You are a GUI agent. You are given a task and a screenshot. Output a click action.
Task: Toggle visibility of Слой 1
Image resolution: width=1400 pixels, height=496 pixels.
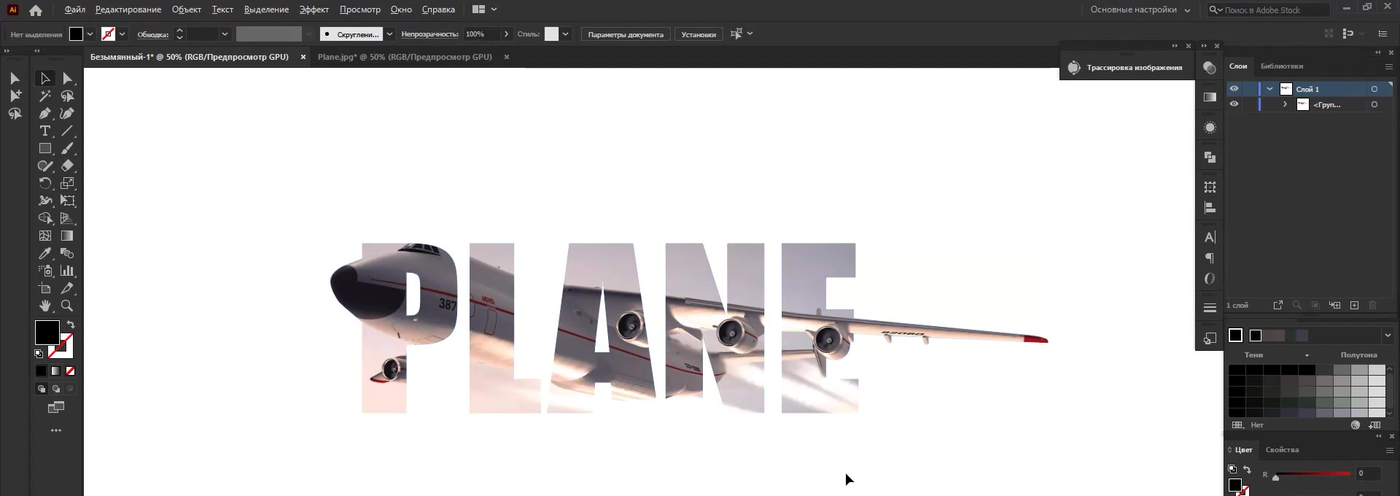(1234, 89)
